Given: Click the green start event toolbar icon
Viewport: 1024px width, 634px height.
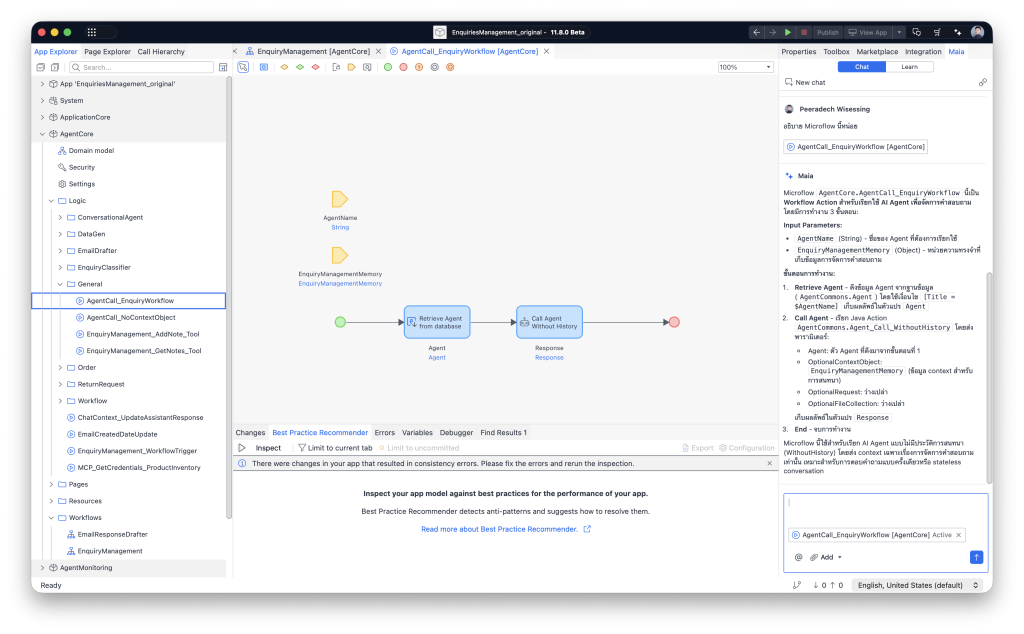Looking at the screenshot, I should pos(388,67).
